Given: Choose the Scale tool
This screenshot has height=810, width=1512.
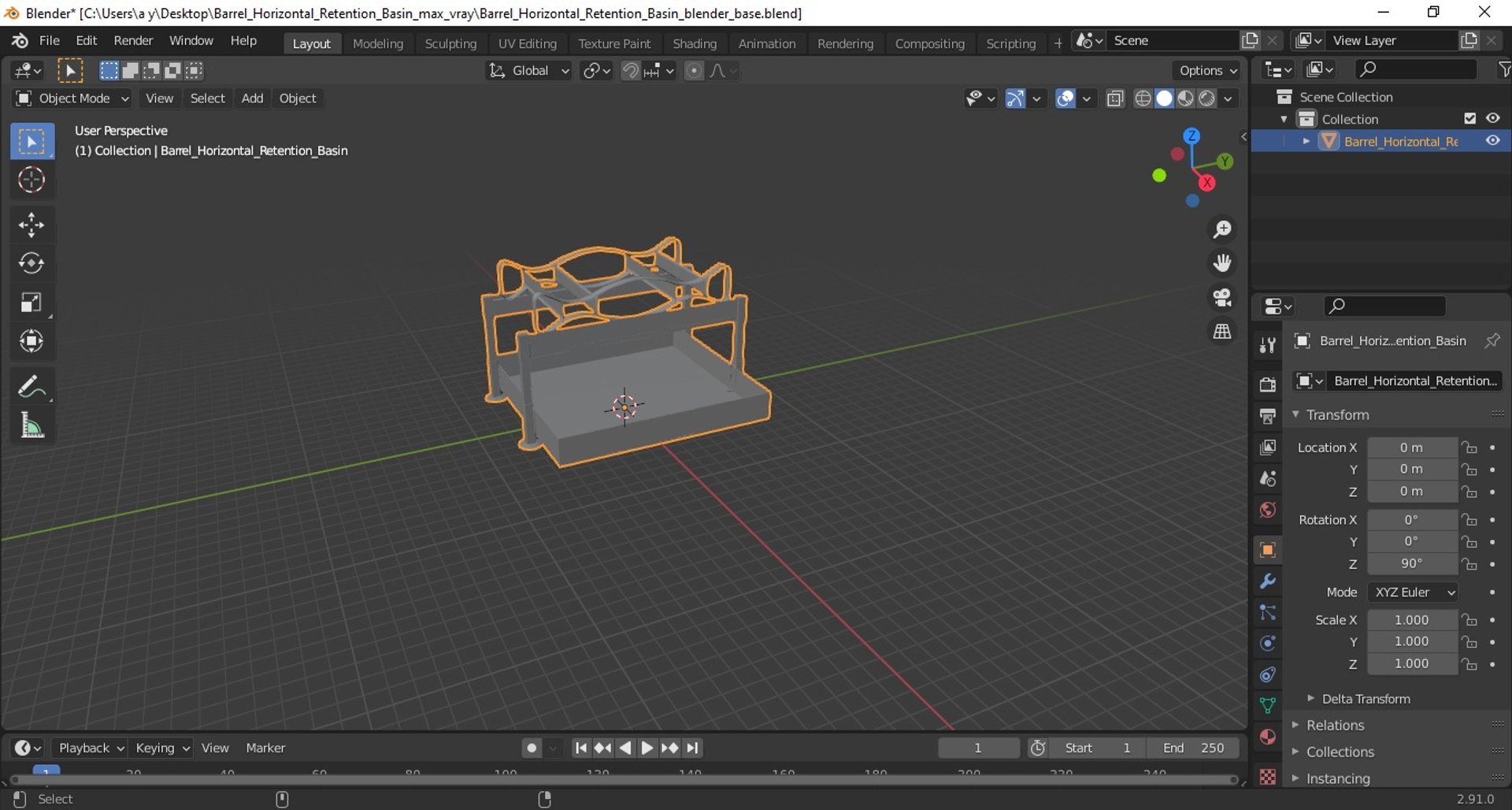Looking at the screenshot, I should [31, 303].
